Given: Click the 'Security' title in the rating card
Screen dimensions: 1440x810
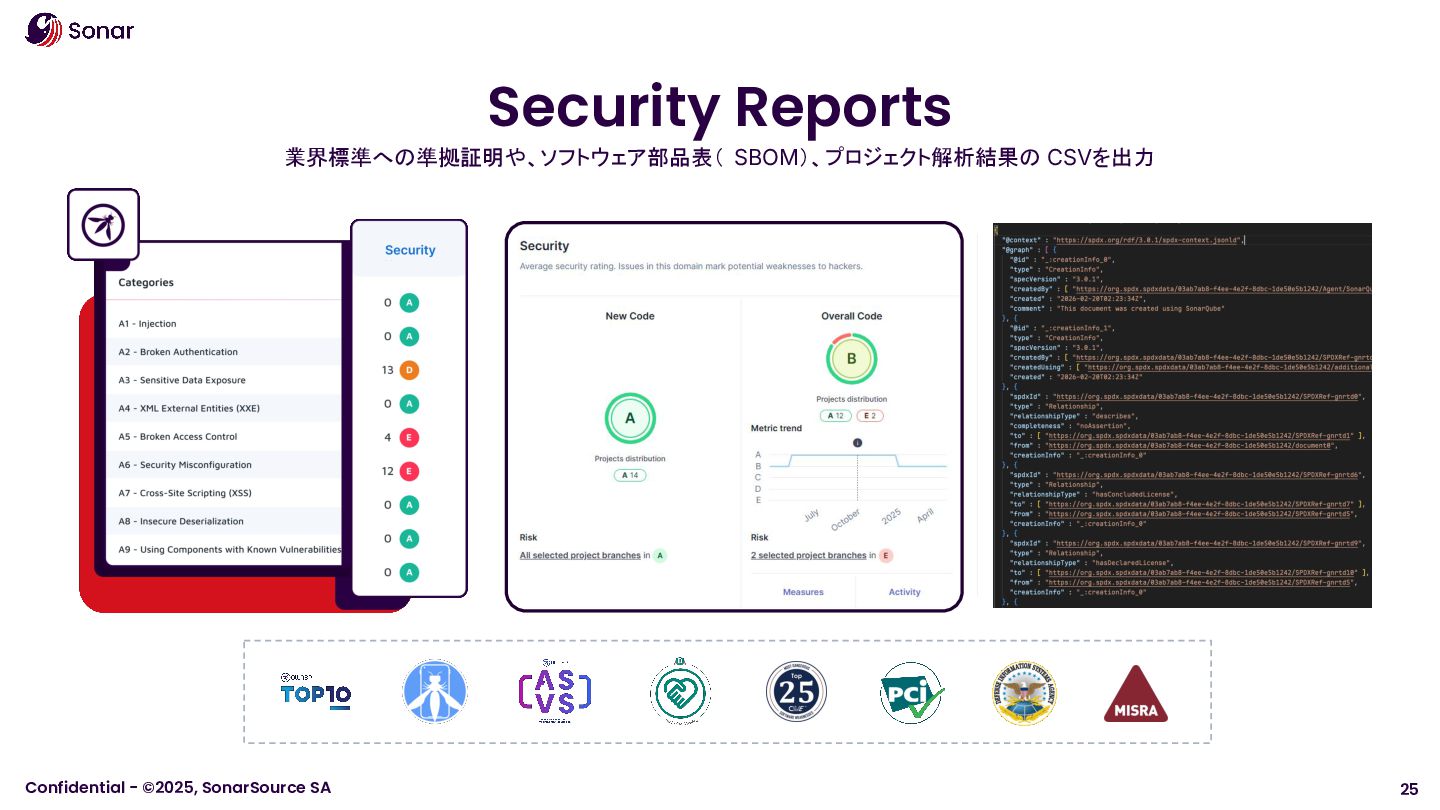Looking at the screenshot, I should click(x=544, y=246).
